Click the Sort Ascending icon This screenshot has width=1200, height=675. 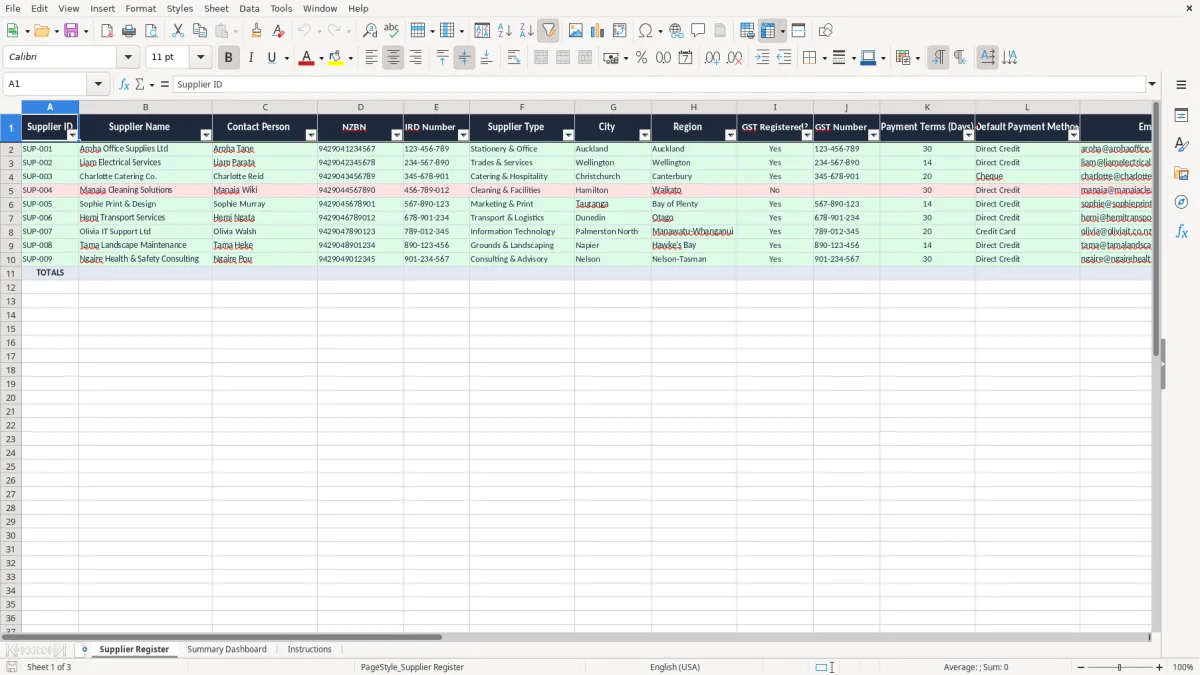[505, 31]
